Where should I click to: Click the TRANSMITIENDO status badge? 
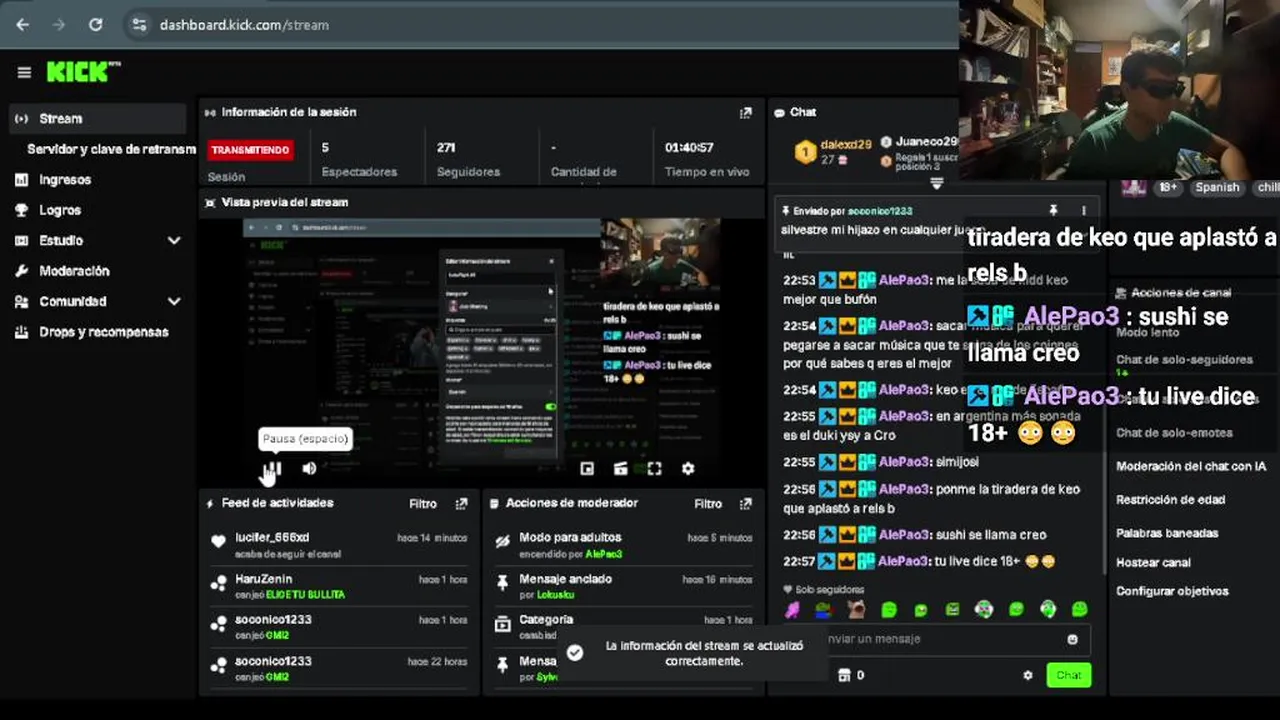coord(250,150)
